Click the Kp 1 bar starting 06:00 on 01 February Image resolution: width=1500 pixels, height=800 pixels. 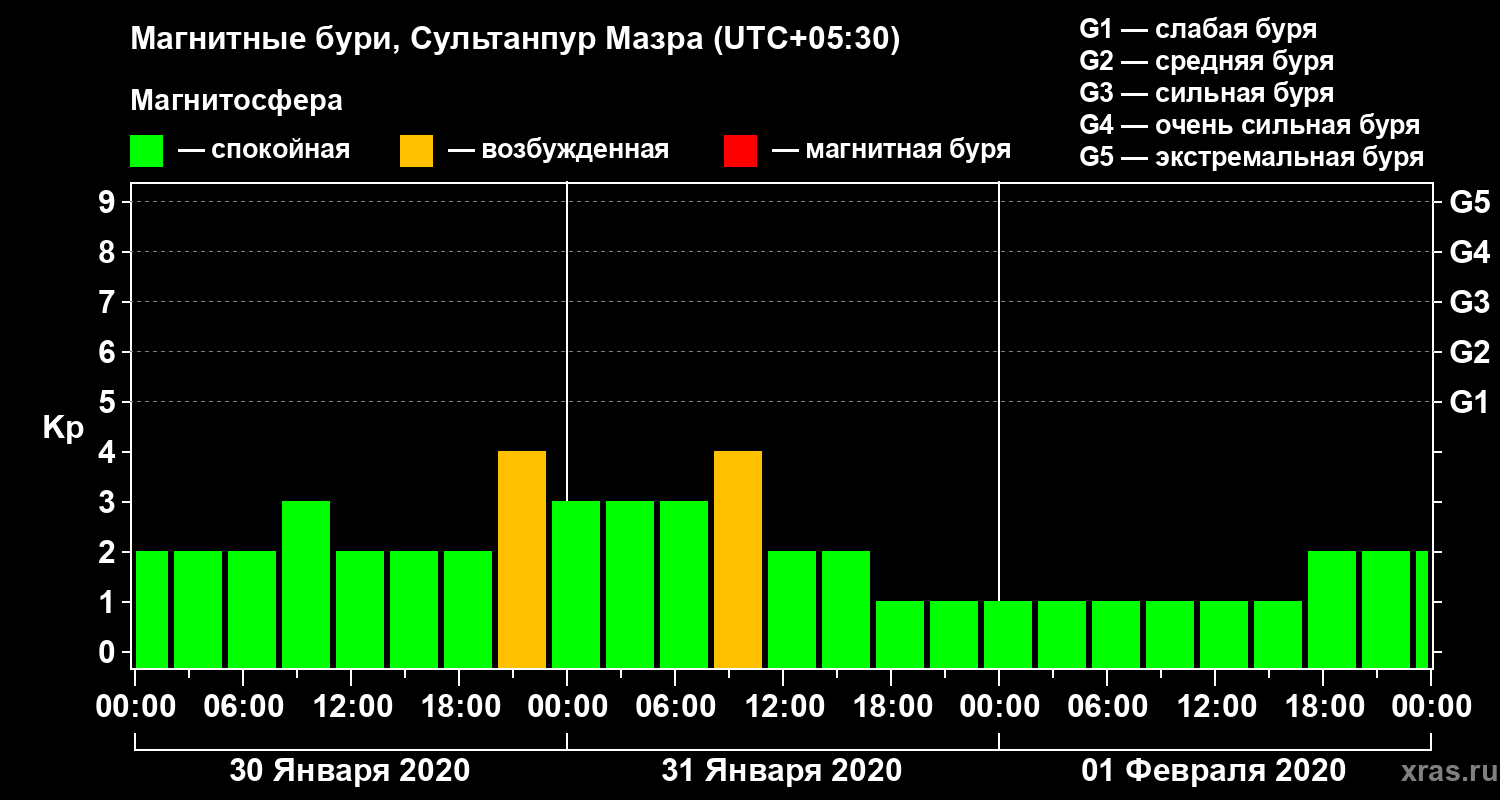tap(1116, 635)
